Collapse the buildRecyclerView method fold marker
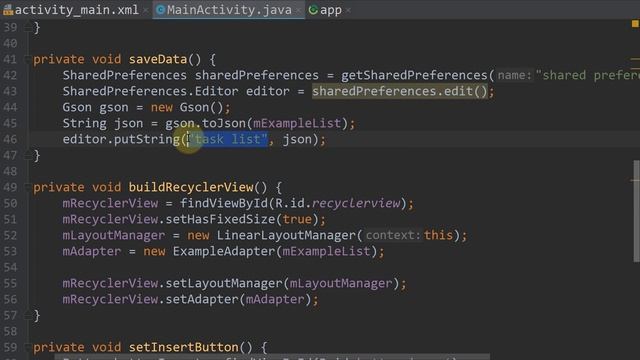The width and height of the screenshot is (640, 360). 27,188
